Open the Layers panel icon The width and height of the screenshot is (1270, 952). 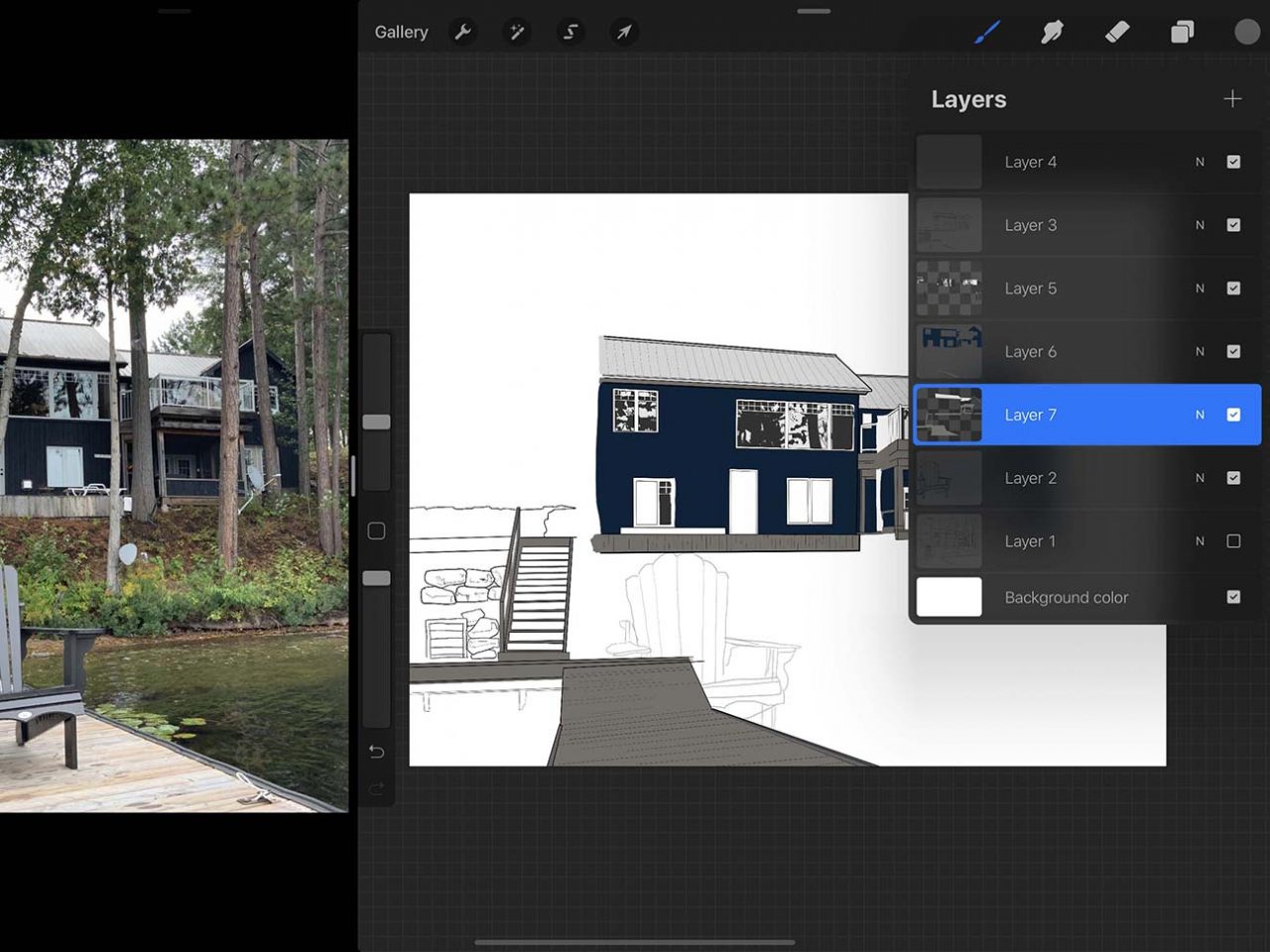coord(1181,32)
